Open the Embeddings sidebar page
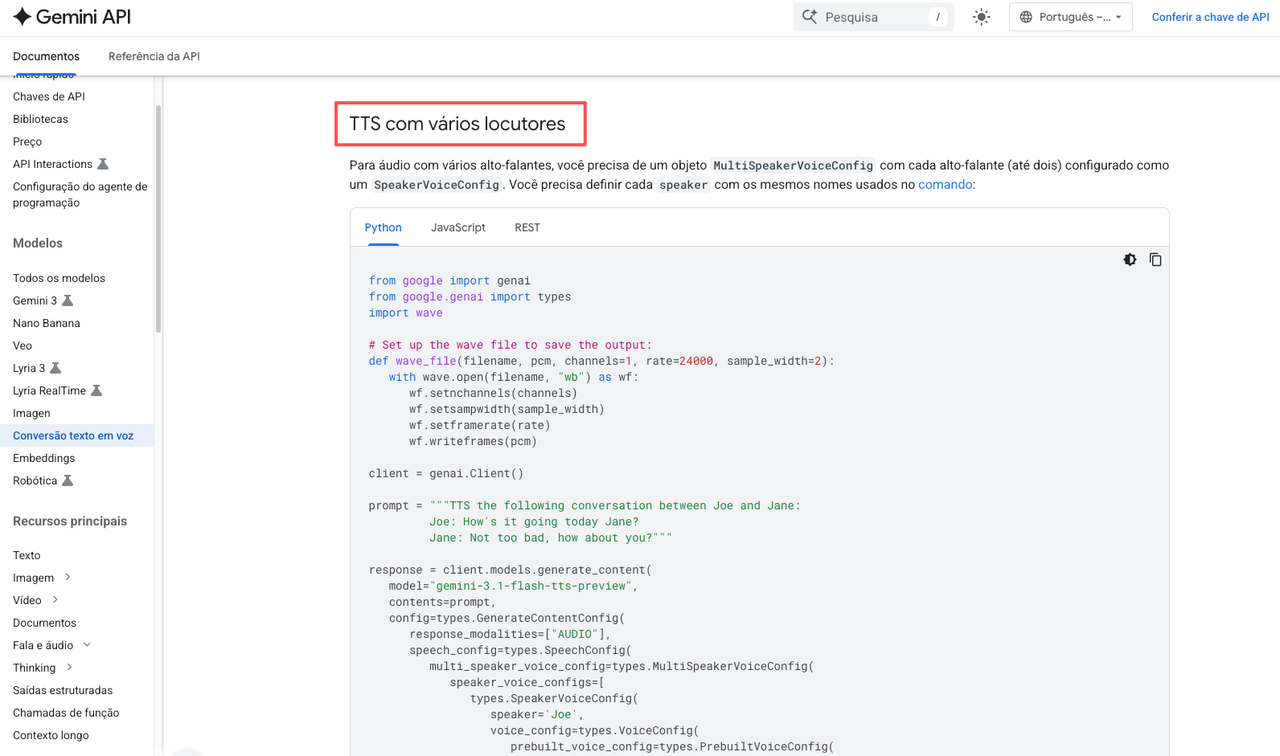Screen dimensions: 1280x756 point(44,458)
